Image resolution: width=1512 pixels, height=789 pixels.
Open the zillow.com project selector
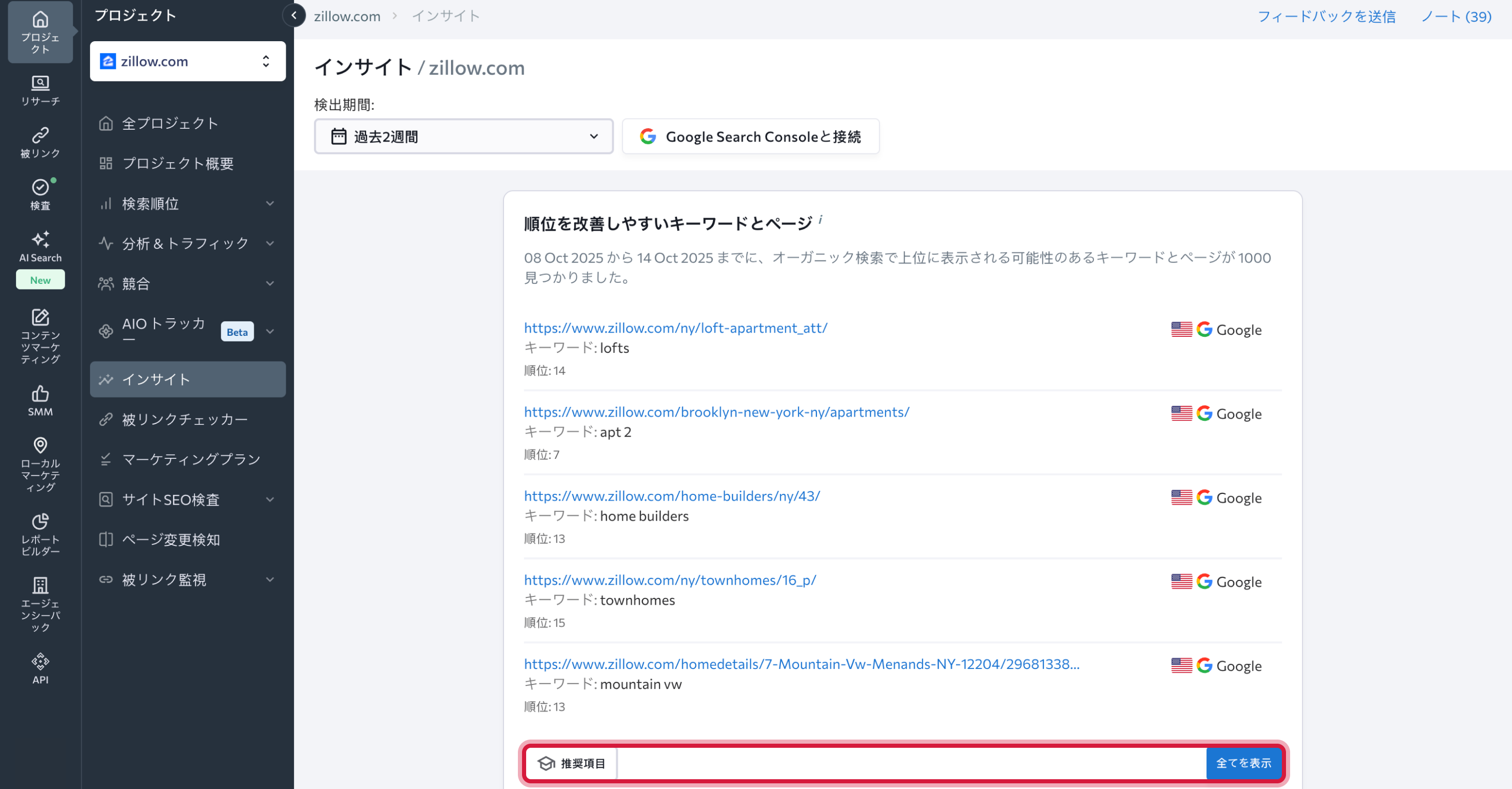pyautogui.click(x=187, y=61)
